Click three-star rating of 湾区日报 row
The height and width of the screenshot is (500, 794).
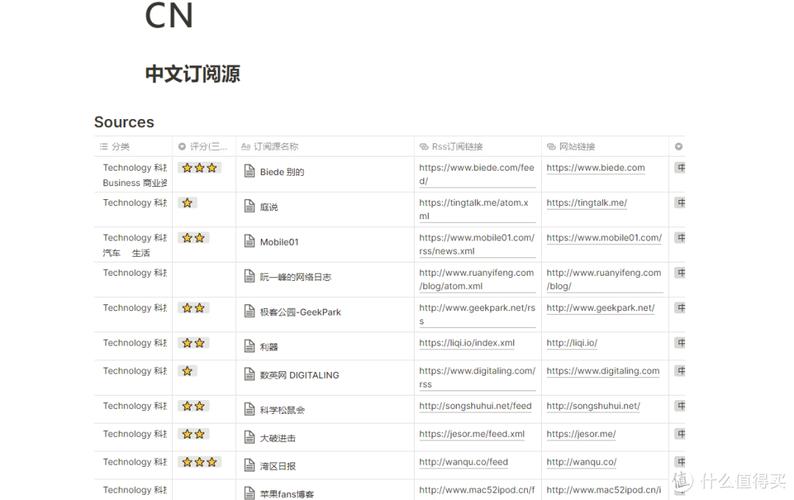pos(200,462)
